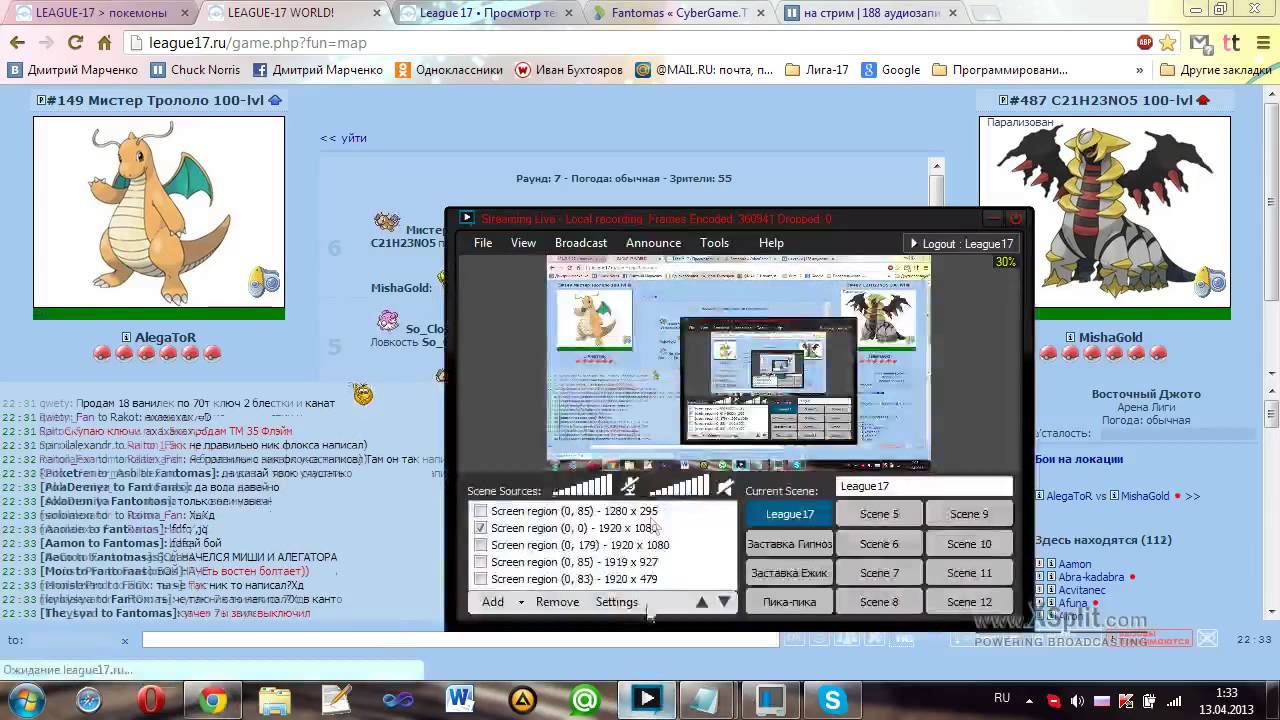Viewport: 1280px width, 720px height.
Task: Click the RU language indicator in the tray
Action: click(1002, 698)
